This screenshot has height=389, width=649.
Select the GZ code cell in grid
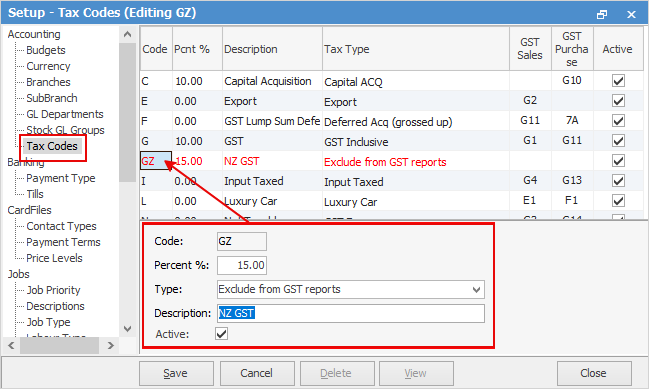(x=156, y=161)
